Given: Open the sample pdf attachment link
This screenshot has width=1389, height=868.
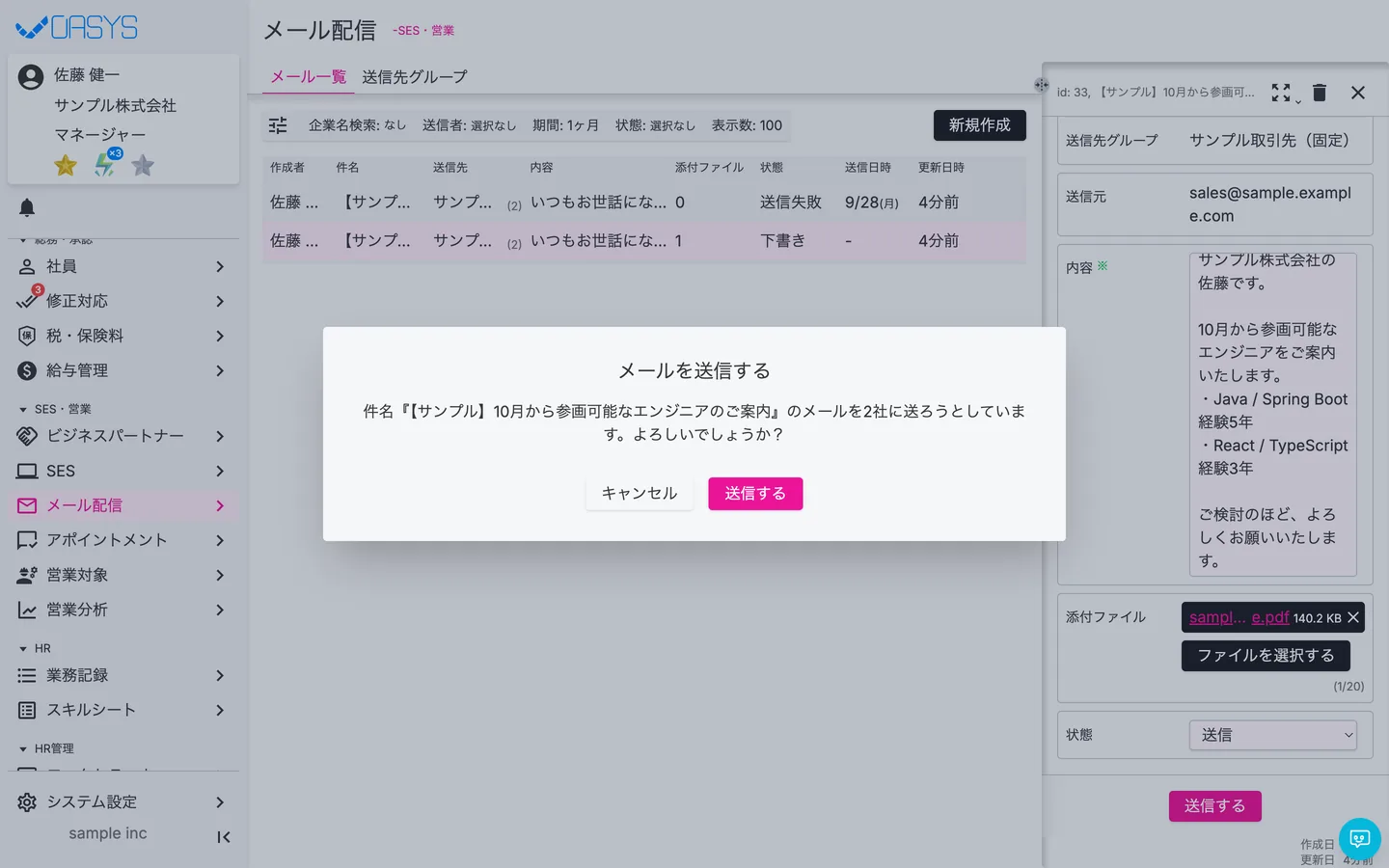Looking at the screenshot, I should [x=1239, y=617].
